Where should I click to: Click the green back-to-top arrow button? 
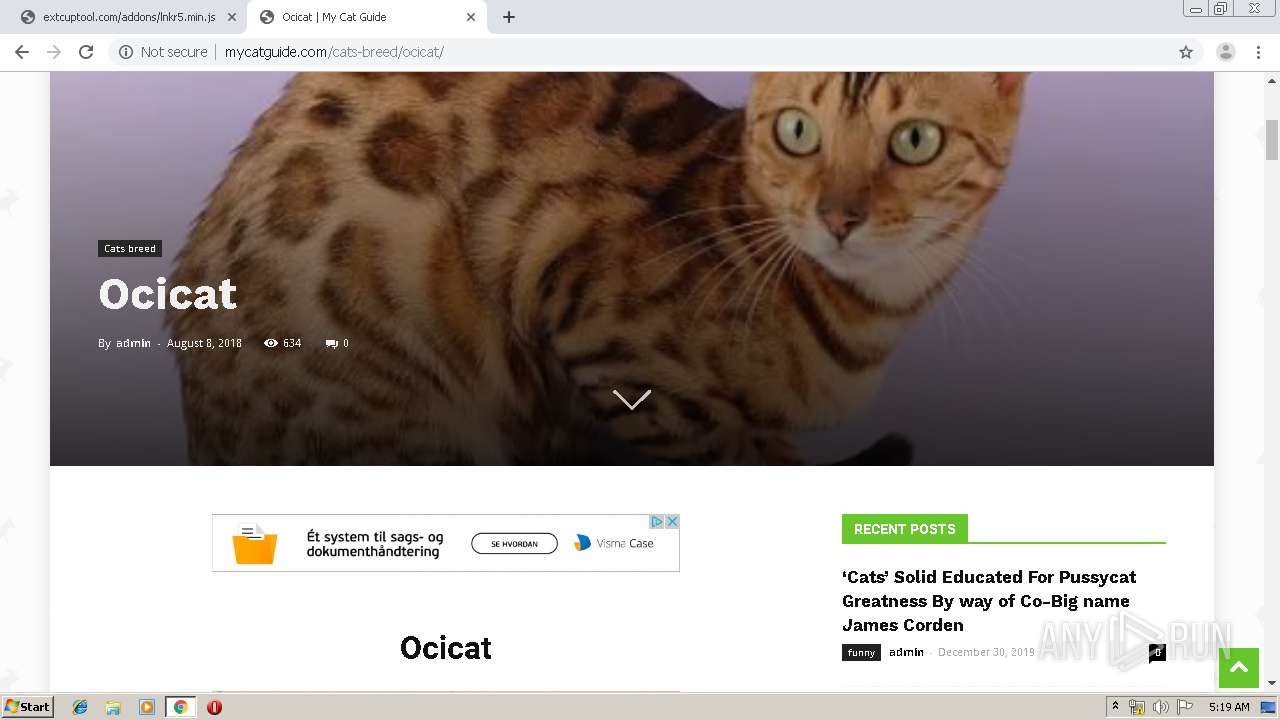[x=1239, y=668]
